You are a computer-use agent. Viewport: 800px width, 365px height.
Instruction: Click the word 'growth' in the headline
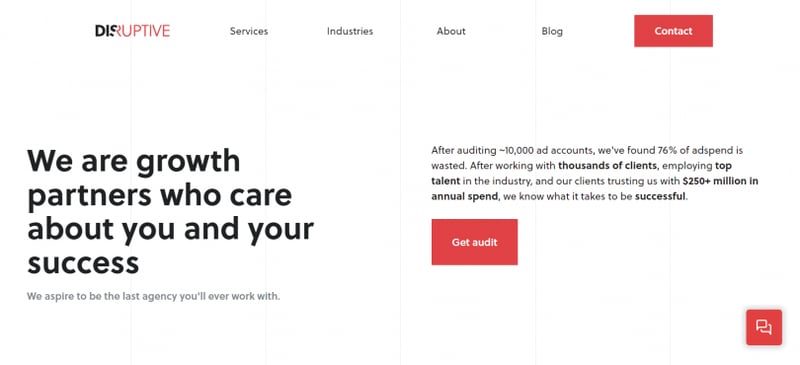click(188, 162)
